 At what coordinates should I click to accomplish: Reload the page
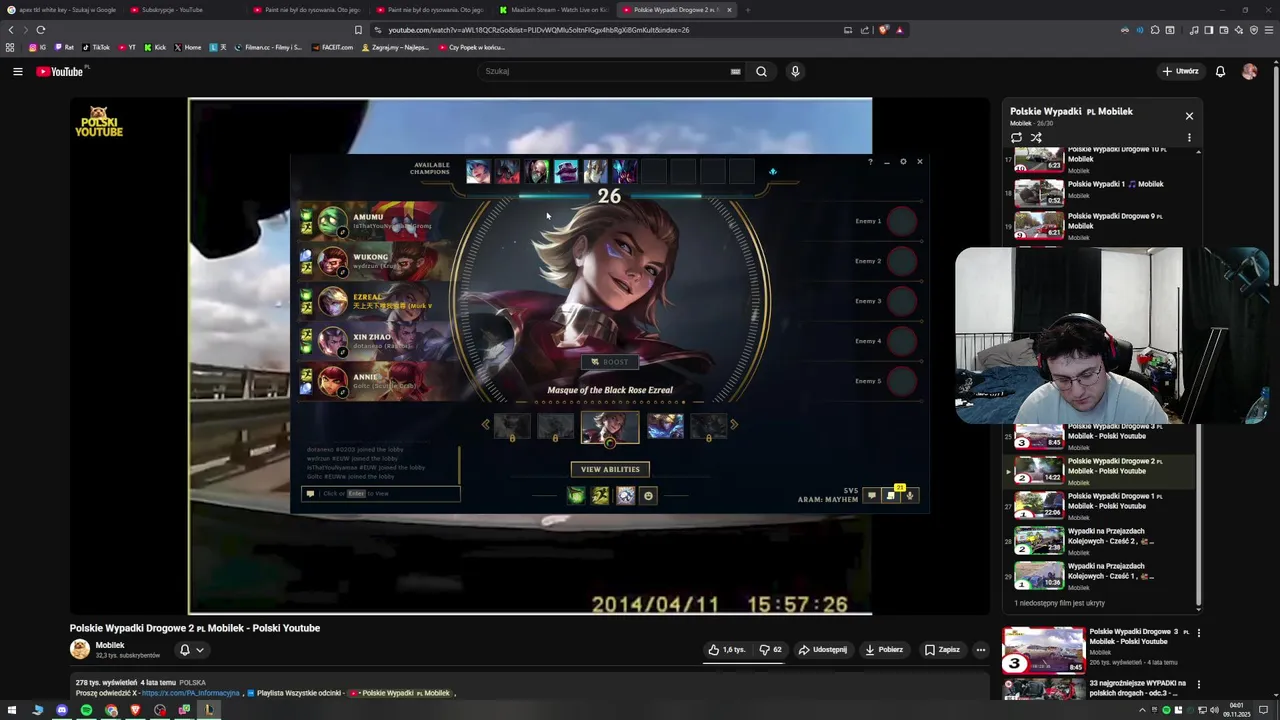coord(40,30)
